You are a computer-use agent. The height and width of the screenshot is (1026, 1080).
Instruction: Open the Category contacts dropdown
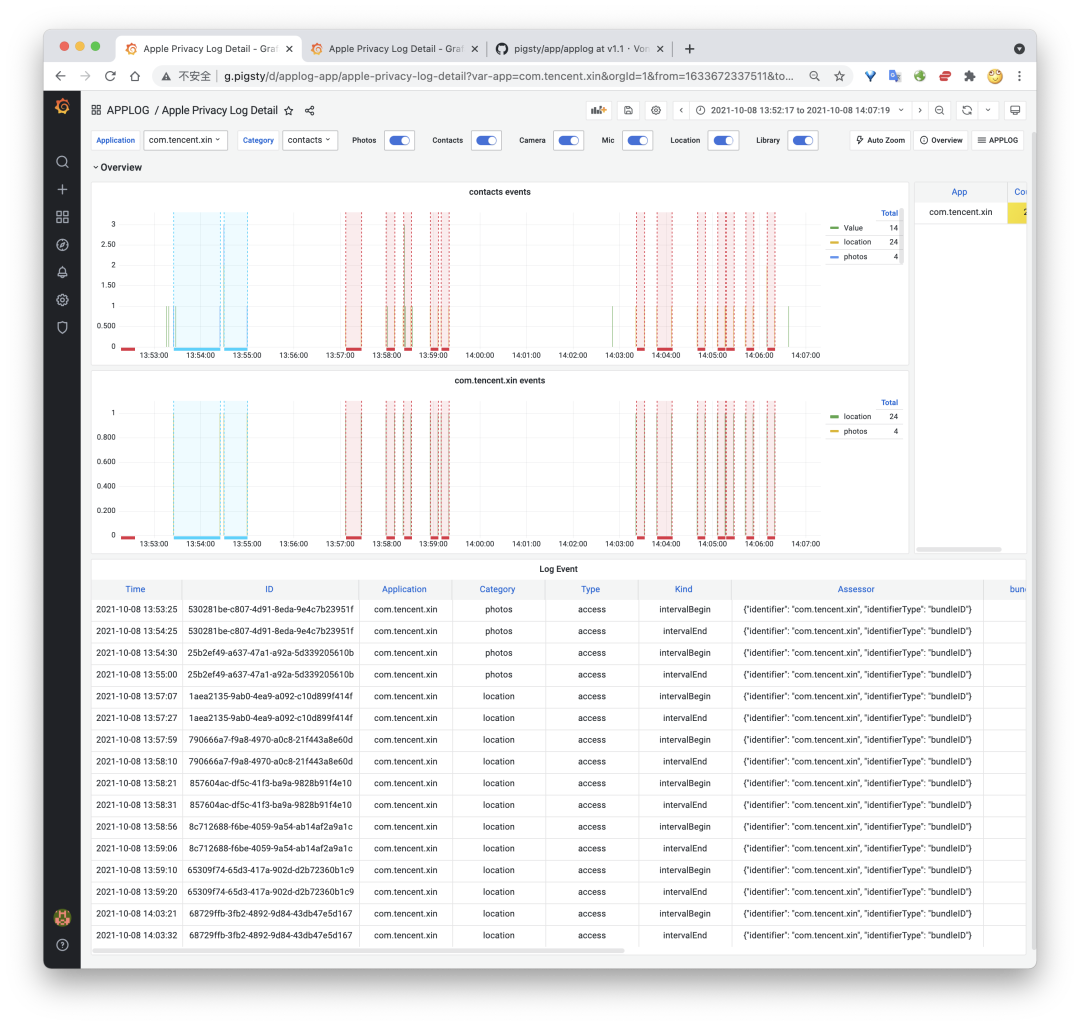[310, 140]
